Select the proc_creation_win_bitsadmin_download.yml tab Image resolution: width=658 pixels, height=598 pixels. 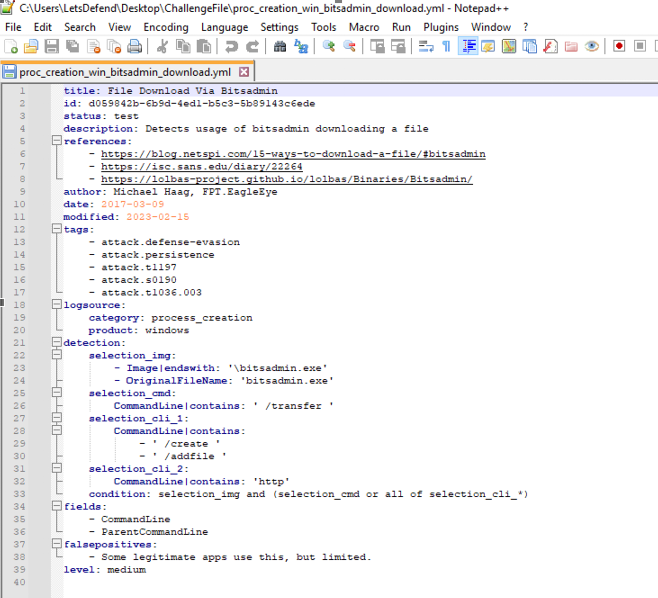coord(125,72)
